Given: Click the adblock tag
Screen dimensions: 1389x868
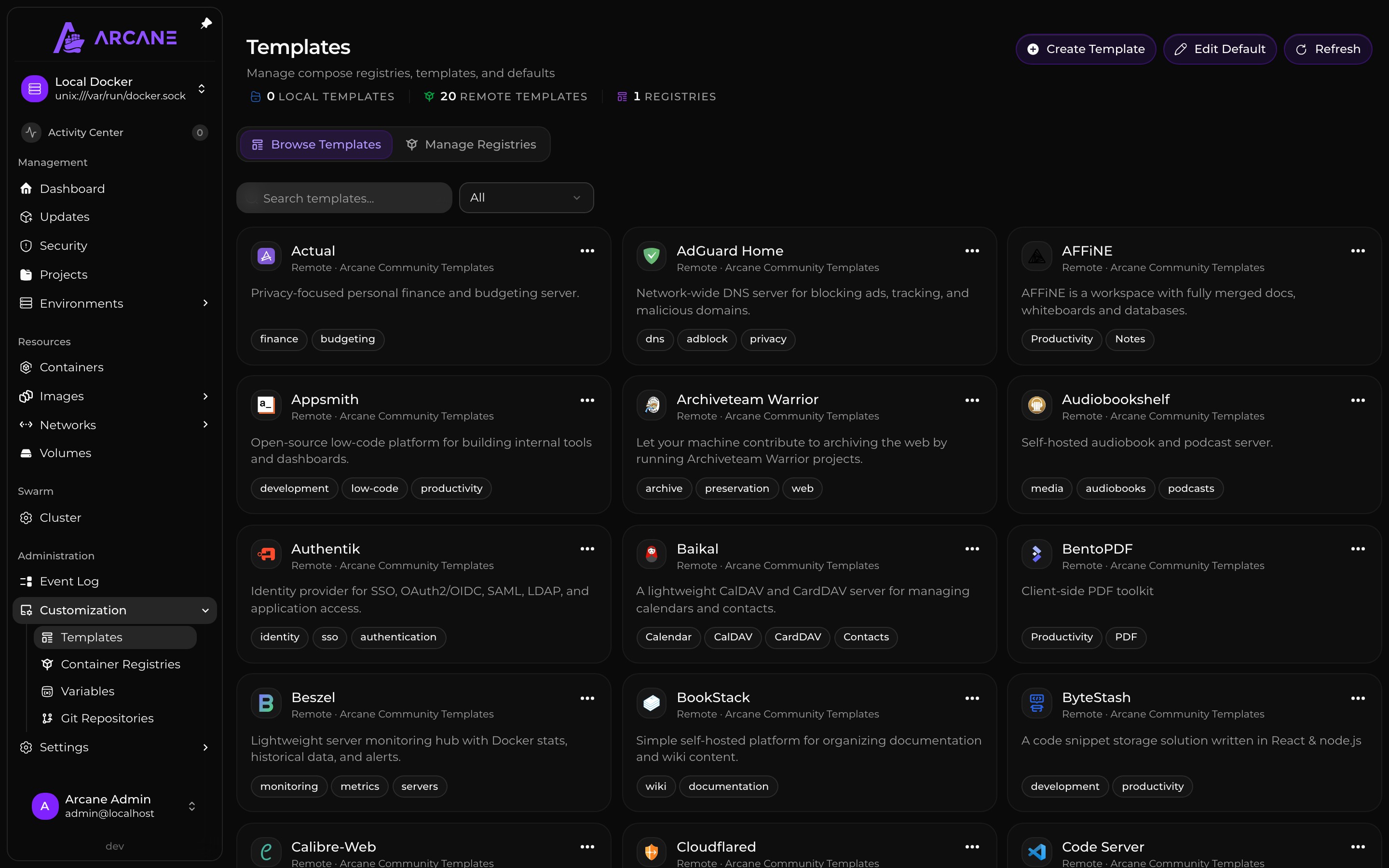Looking at the screenshot, I should pyautogui.click(x=707, y=339).
